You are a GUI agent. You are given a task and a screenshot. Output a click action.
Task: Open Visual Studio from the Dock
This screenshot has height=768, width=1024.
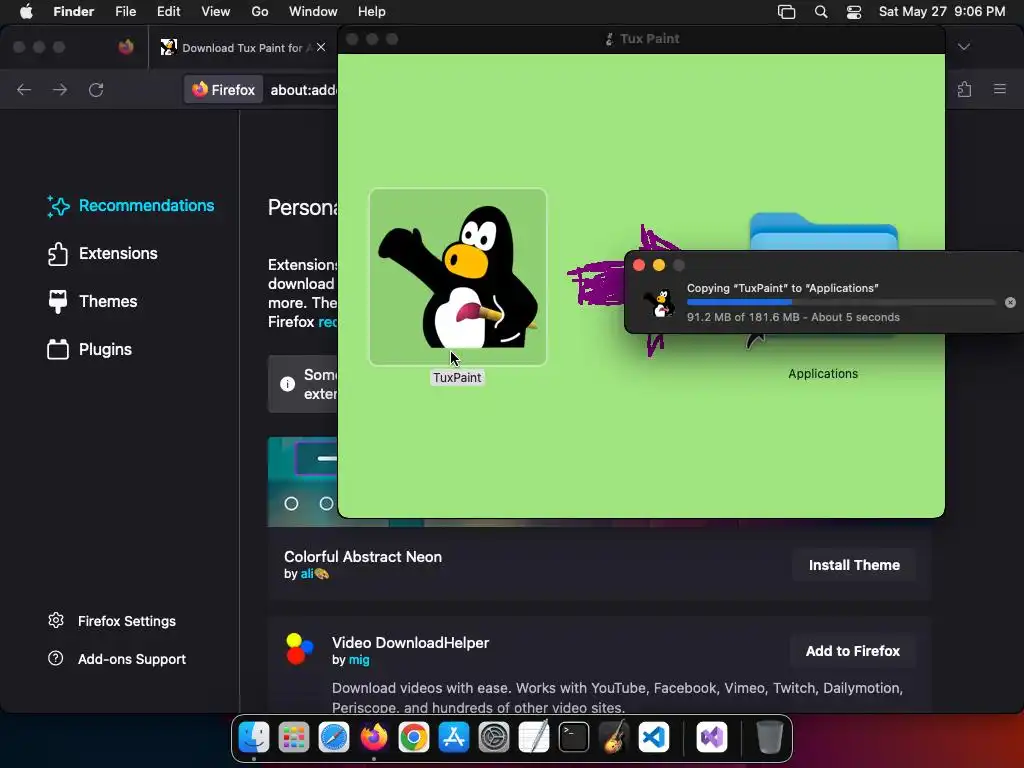pyautogui.click(x=712, y=737)
